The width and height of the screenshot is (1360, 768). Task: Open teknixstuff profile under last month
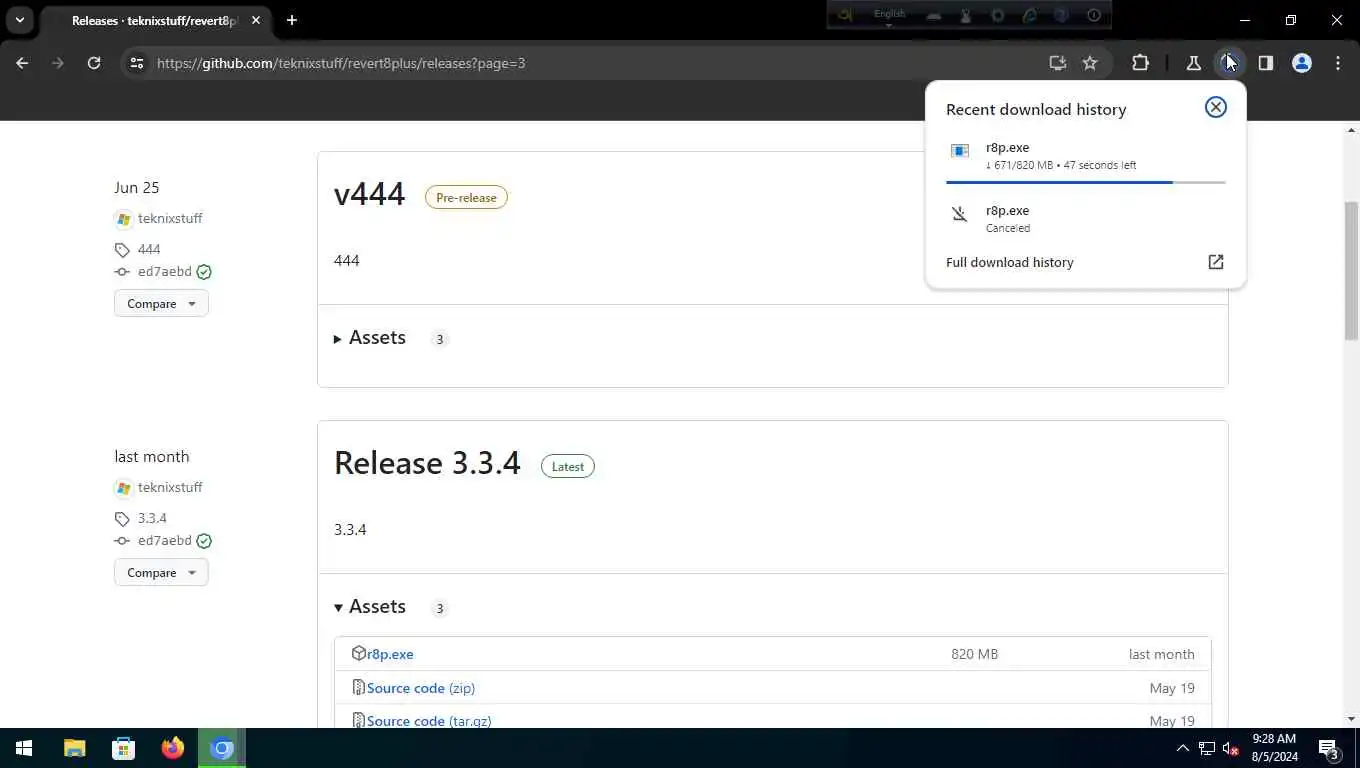point(170,487)
